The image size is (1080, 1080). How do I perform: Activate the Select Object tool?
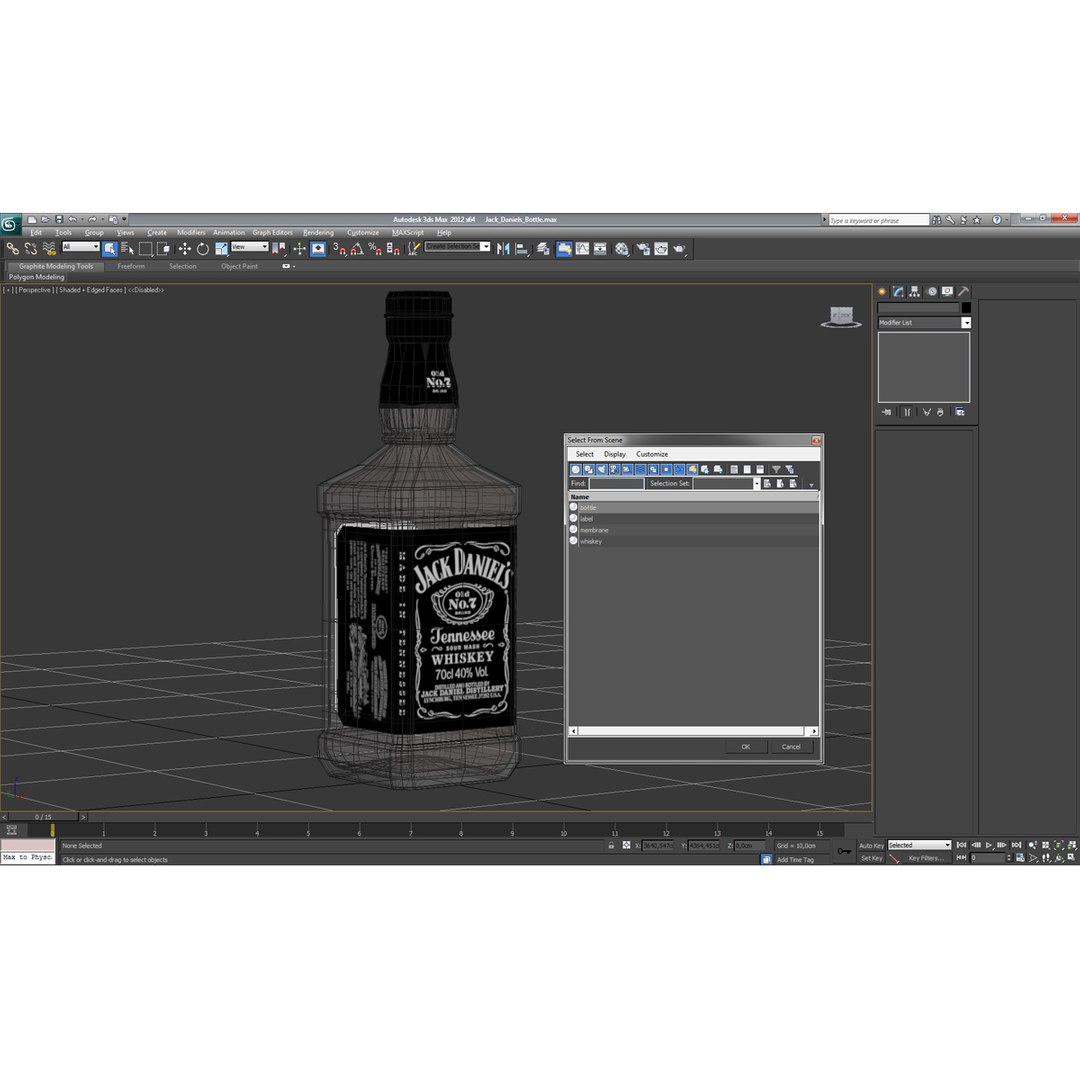click(110, 249)
